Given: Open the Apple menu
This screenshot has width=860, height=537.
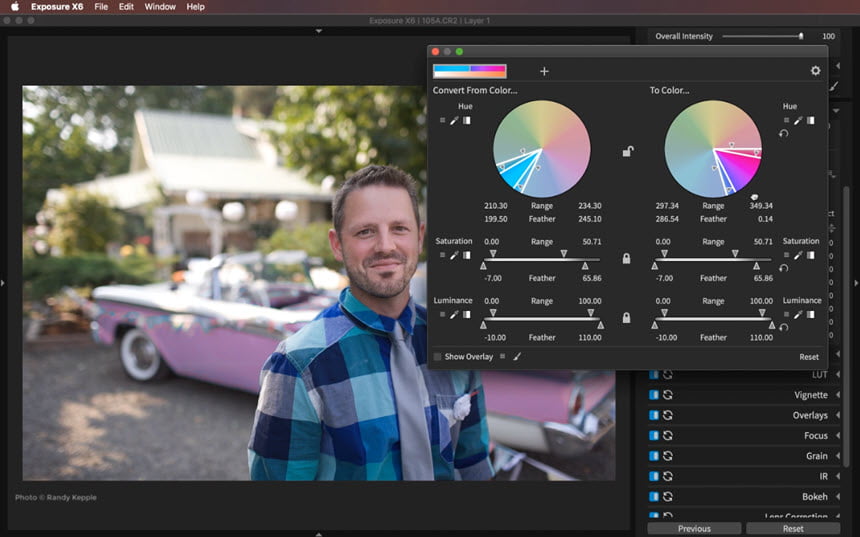Looking at the screenshot, I should coord(15,7).
